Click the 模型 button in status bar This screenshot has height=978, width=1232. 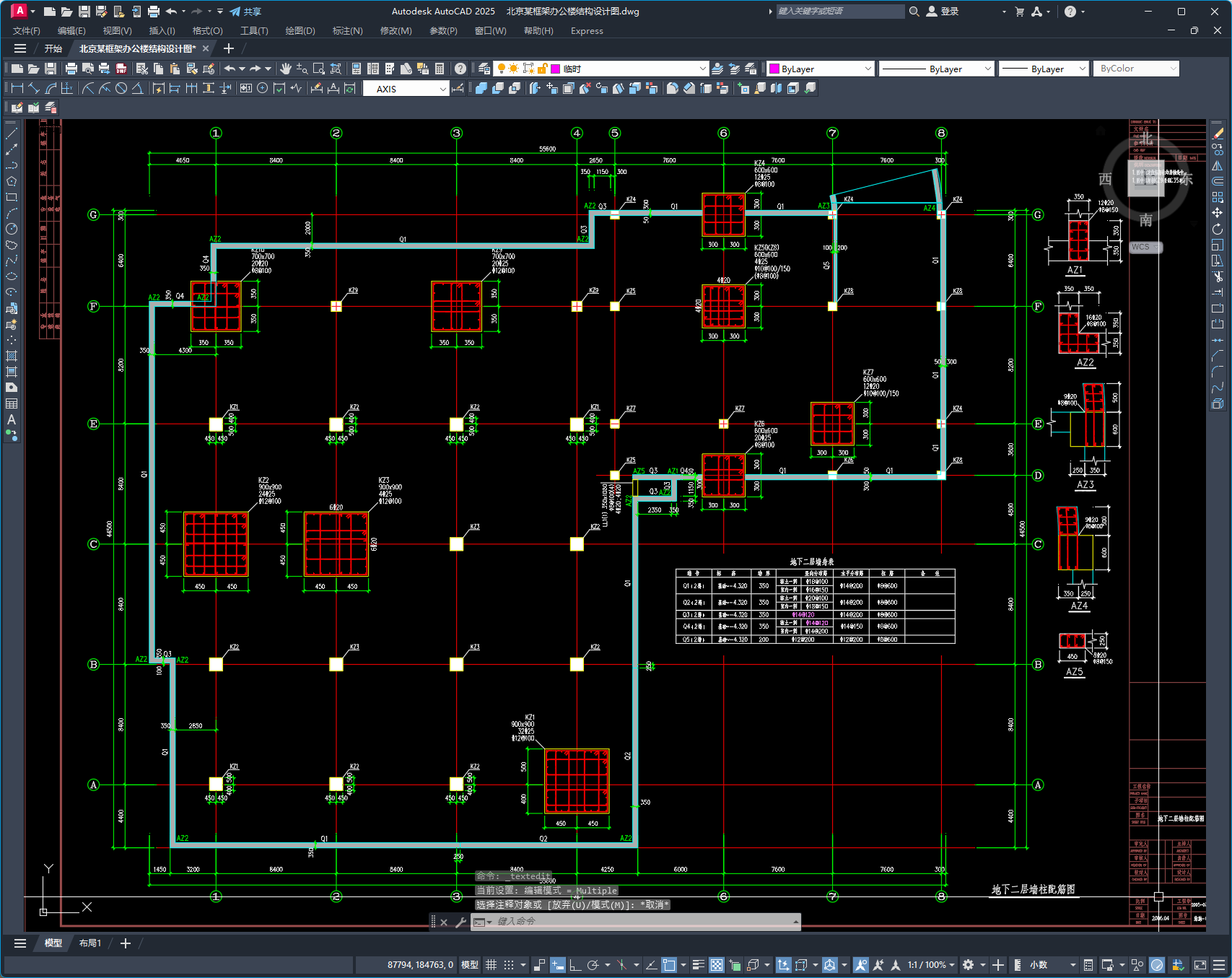[470, 965]
